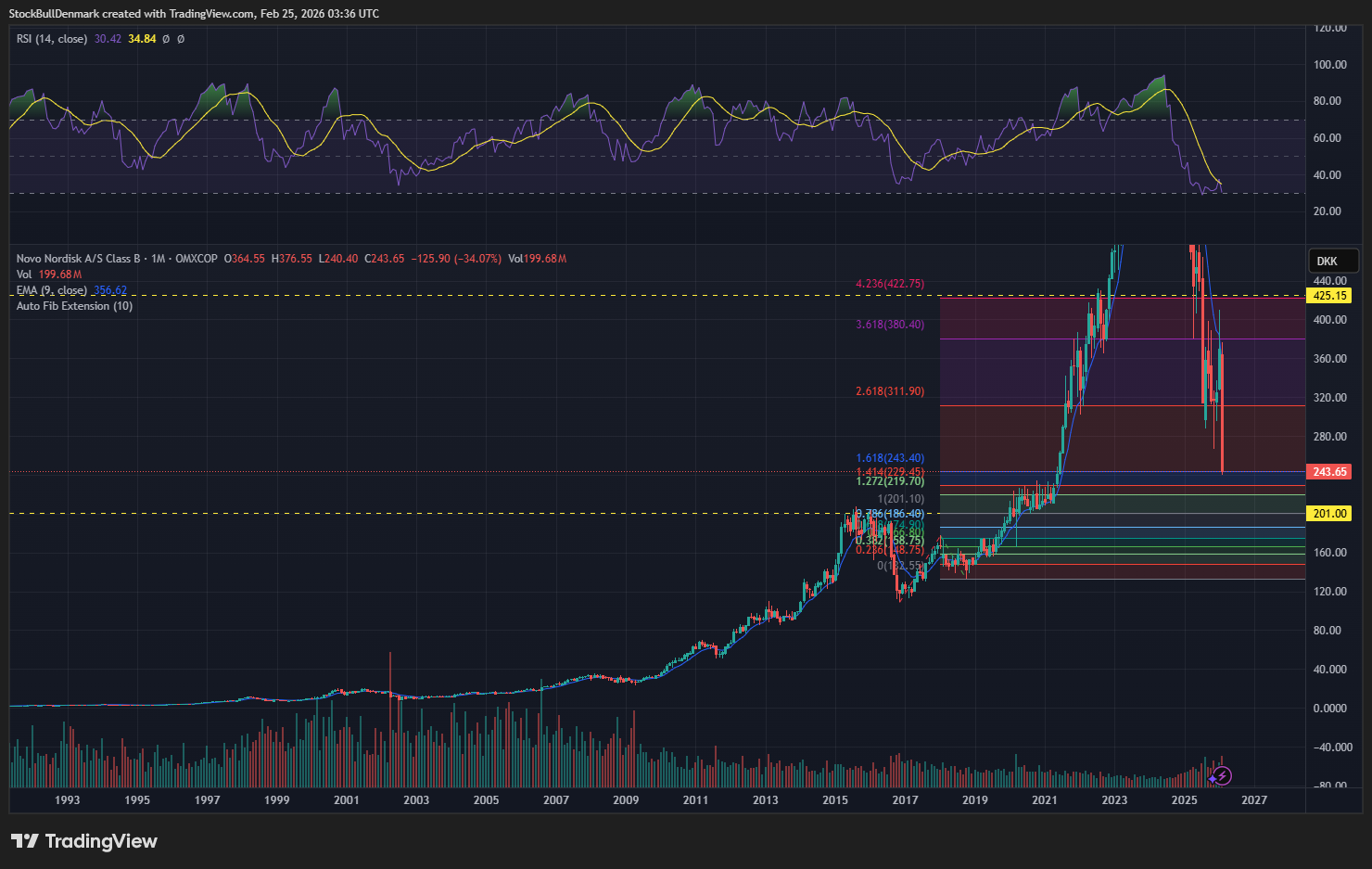Click the 1(201.10) Fibonacci label
This screenshot has height=869, width=1372.
coord(900,499)
